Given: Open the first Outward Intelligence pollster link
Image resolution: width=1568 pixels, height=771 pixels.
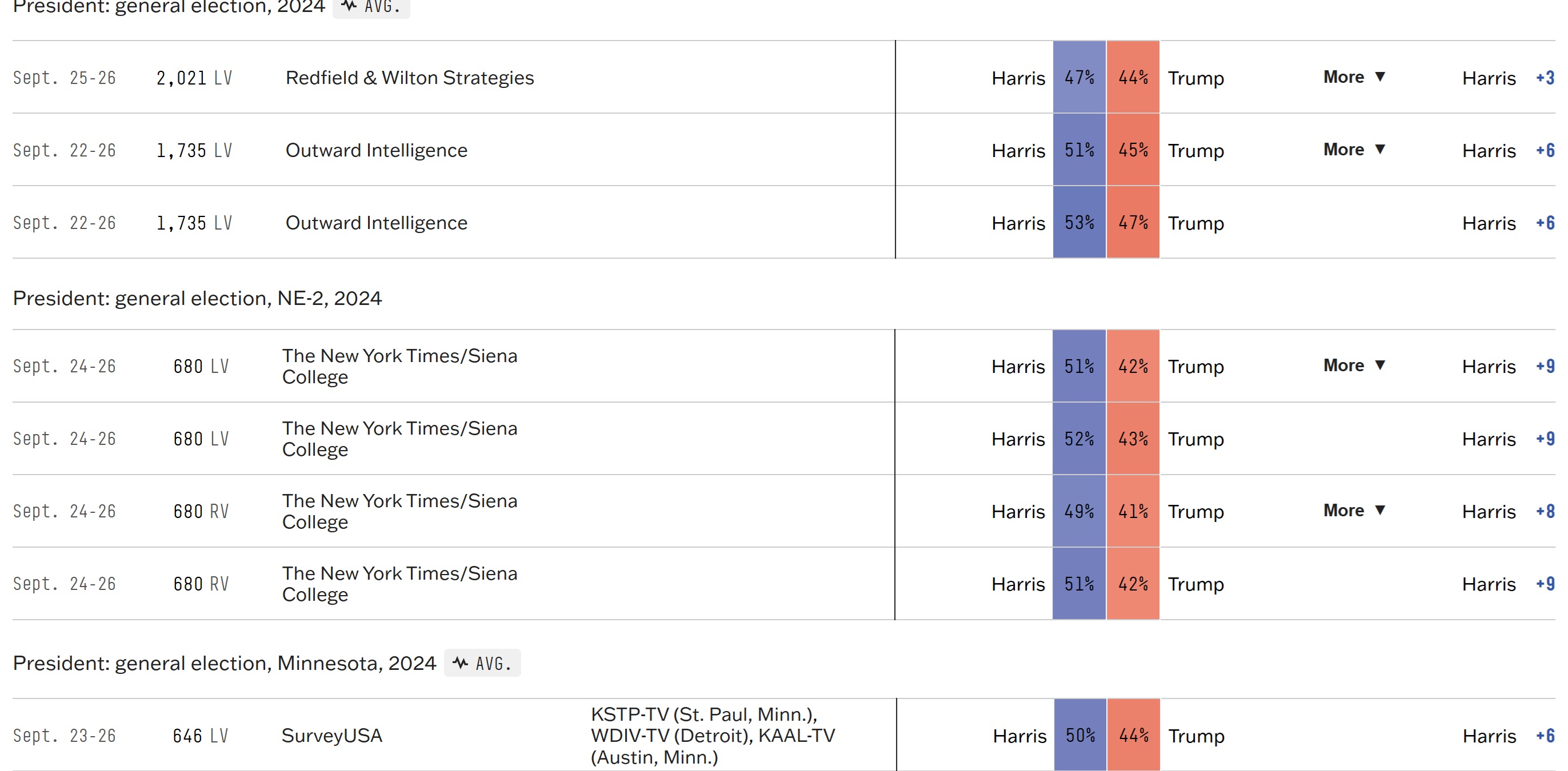Looking at the screenshot, I should point(376,150).
